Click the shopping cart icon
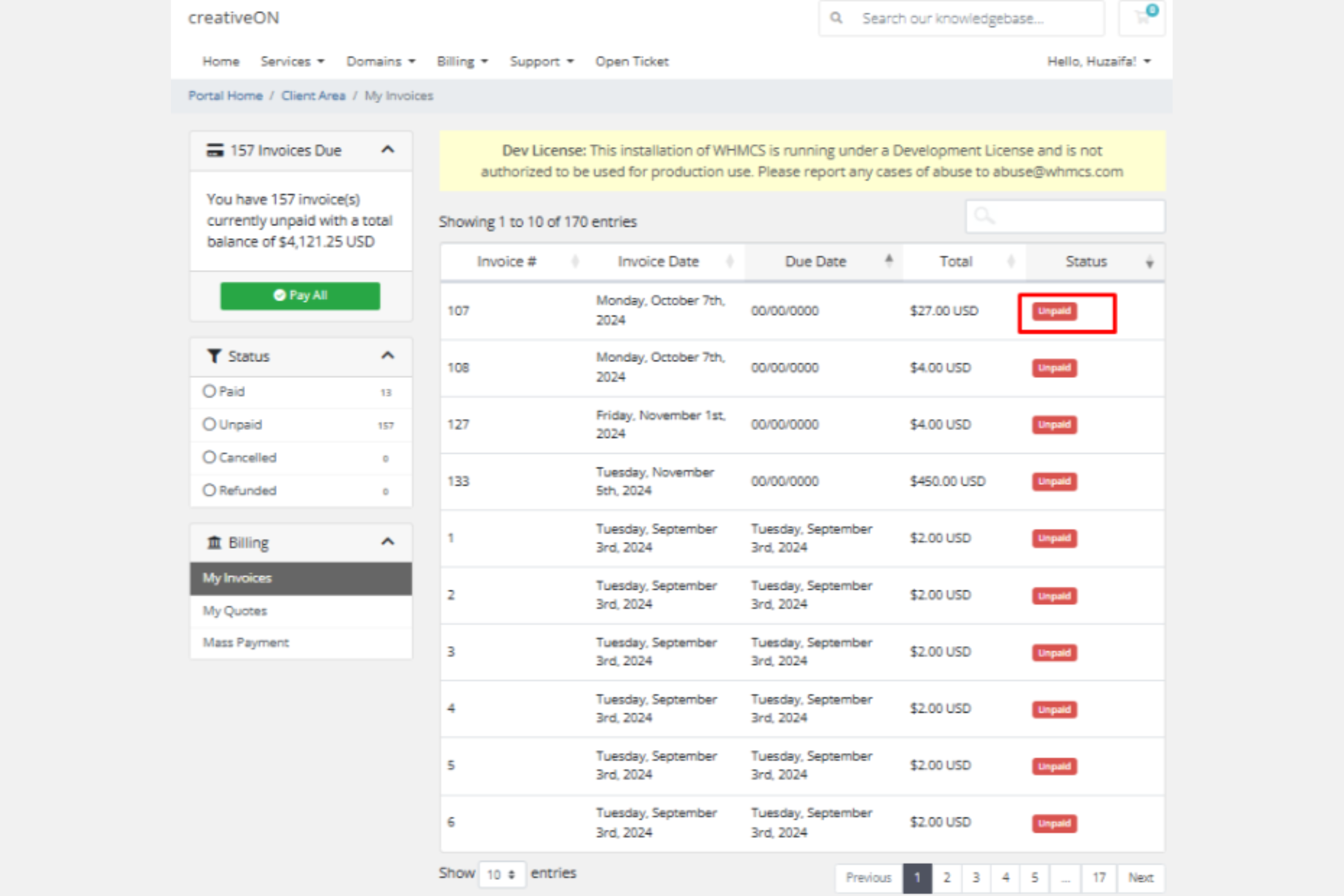Viewport: 1344px width, 896px height. pyautogui.click(x=1142, y=18)
